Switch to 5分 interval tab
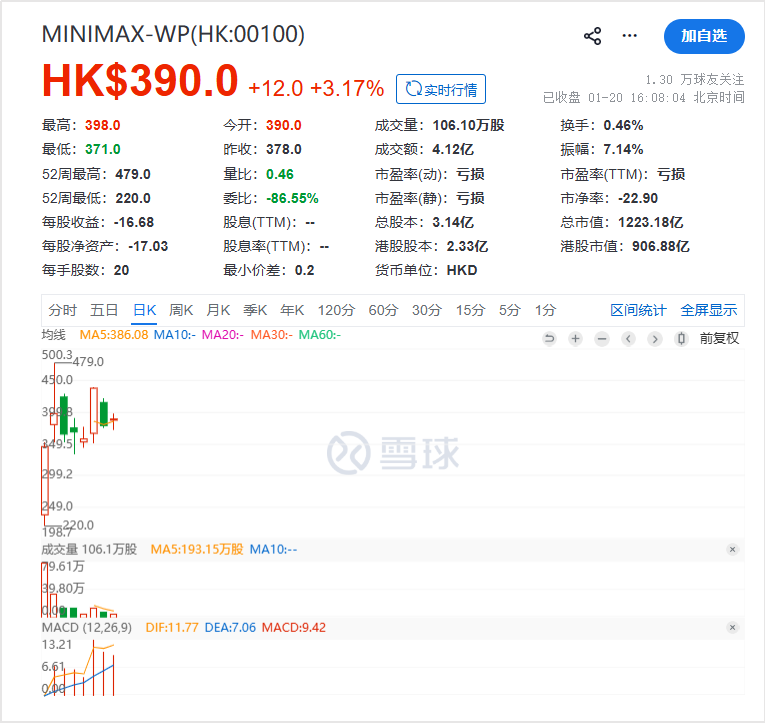The height and width of the screenshot is (723, 765). 510,310
